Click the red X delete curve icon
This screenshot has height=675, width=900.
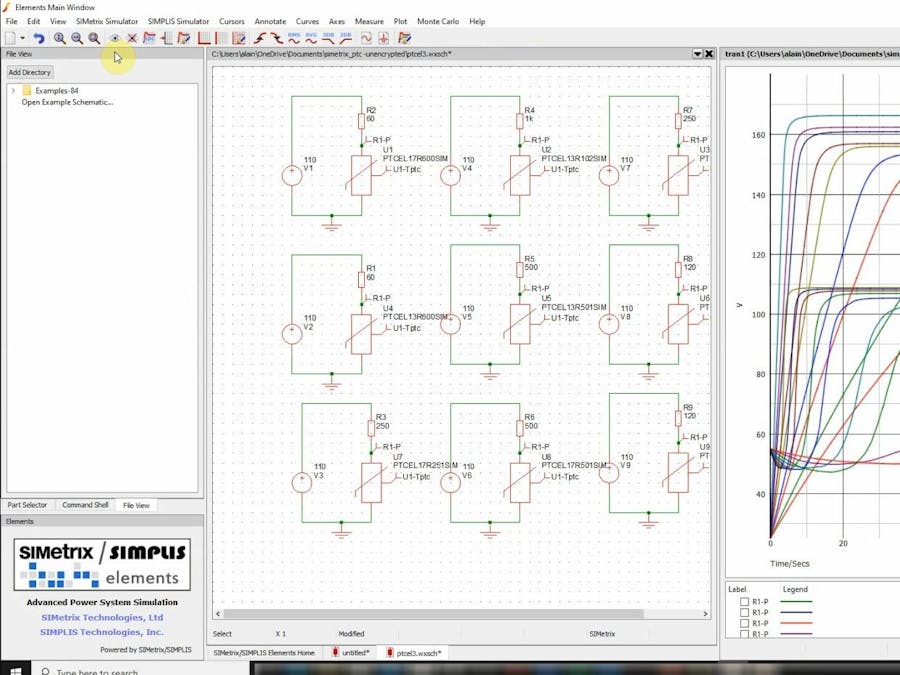[x=131, y=38]
